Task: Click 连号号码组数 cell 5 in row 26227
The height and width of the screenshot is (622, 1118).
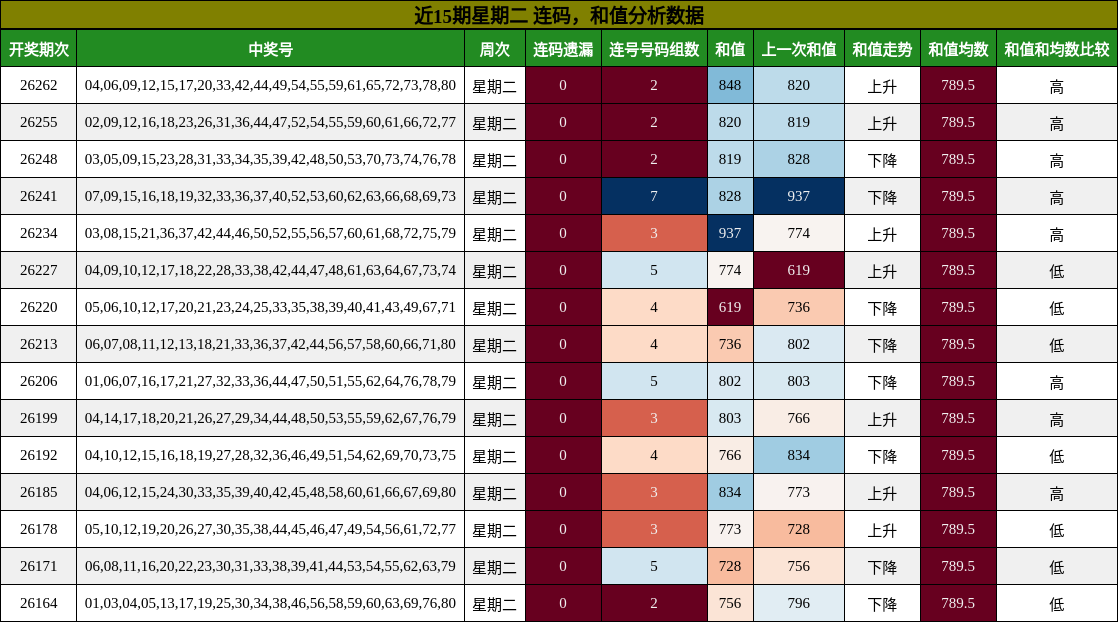Action: click(655, 270)
